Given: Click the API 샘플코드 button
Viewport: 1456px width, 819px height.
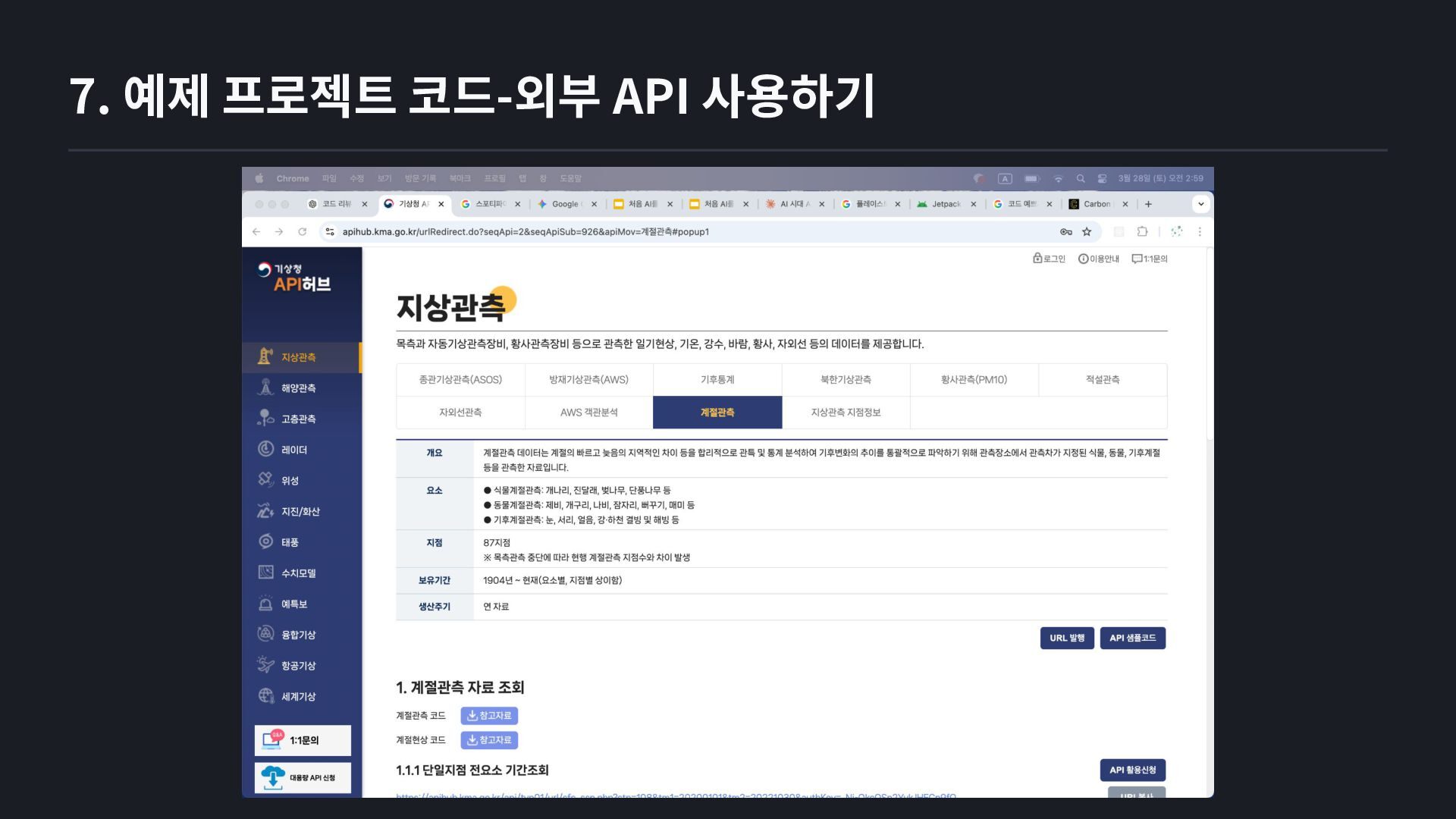Looking at the screenshot, I should (1132, 638).
